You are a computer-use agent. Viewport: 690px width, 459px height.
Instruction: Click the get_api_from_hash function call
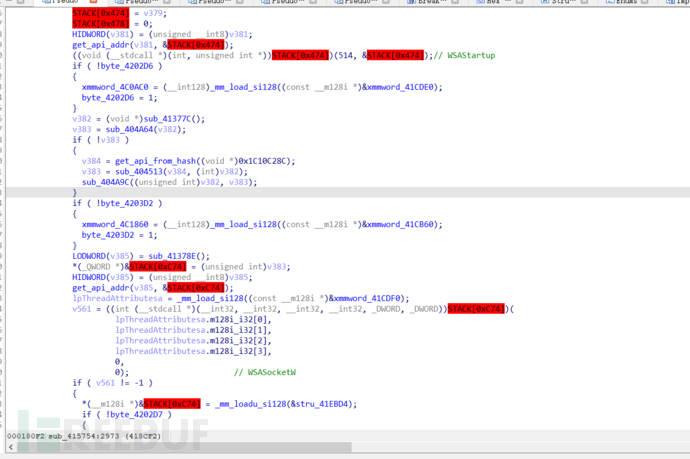[152, 160]
